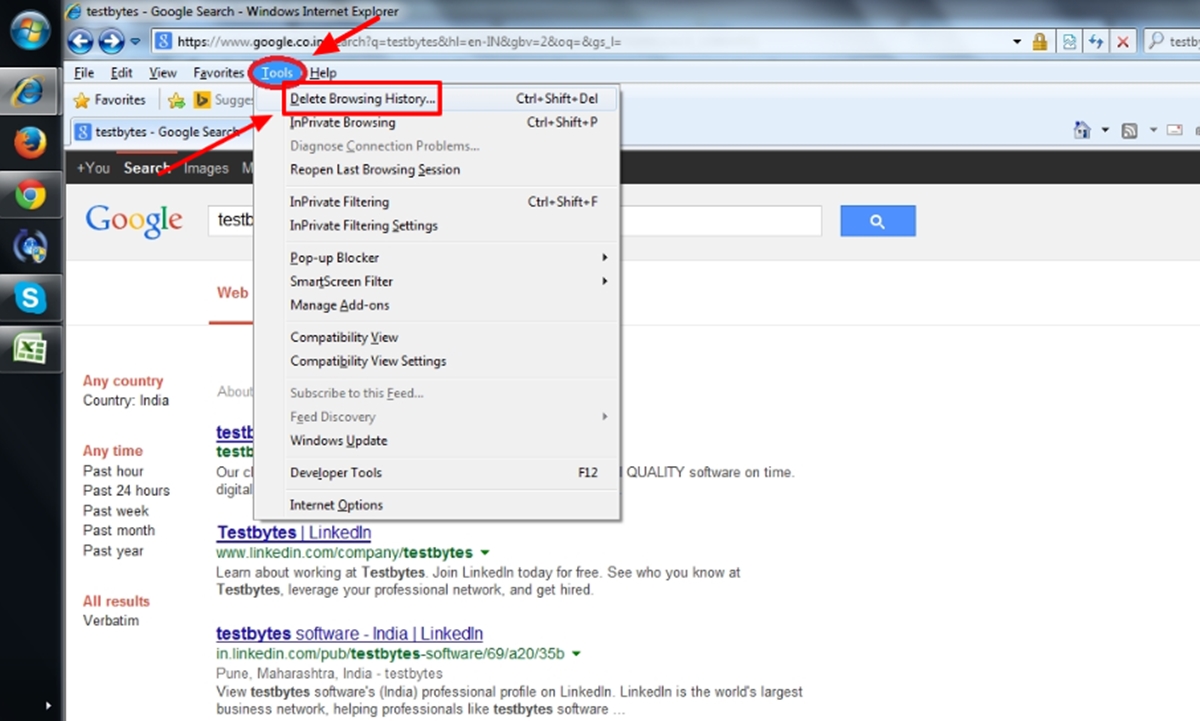
Task: Expand the SmartScreen Filter submenu
Action: tap(437, 282)
